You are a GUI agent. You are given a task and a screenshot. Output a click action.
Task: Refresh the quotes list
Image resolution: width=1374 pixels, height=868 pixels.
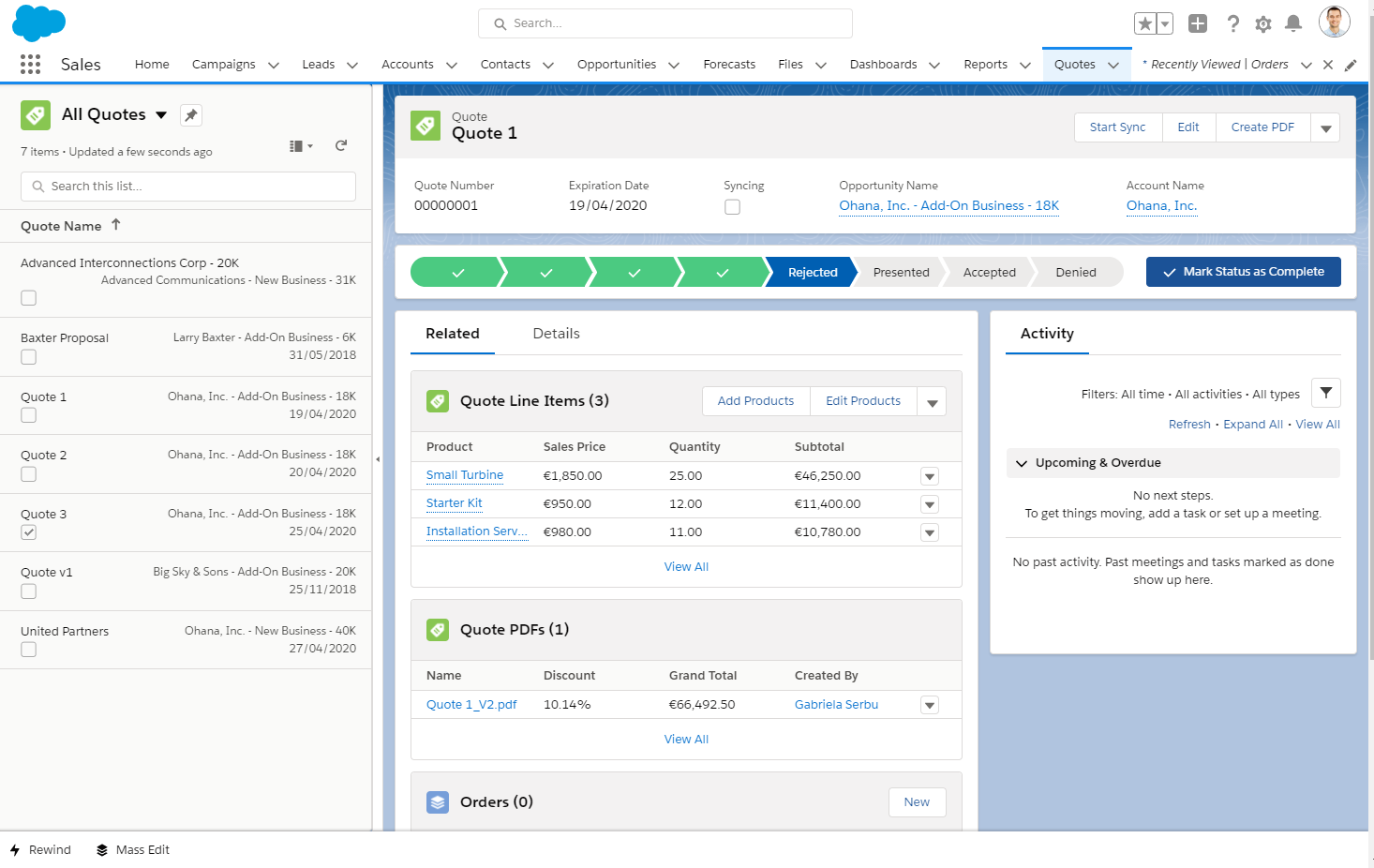341,145
